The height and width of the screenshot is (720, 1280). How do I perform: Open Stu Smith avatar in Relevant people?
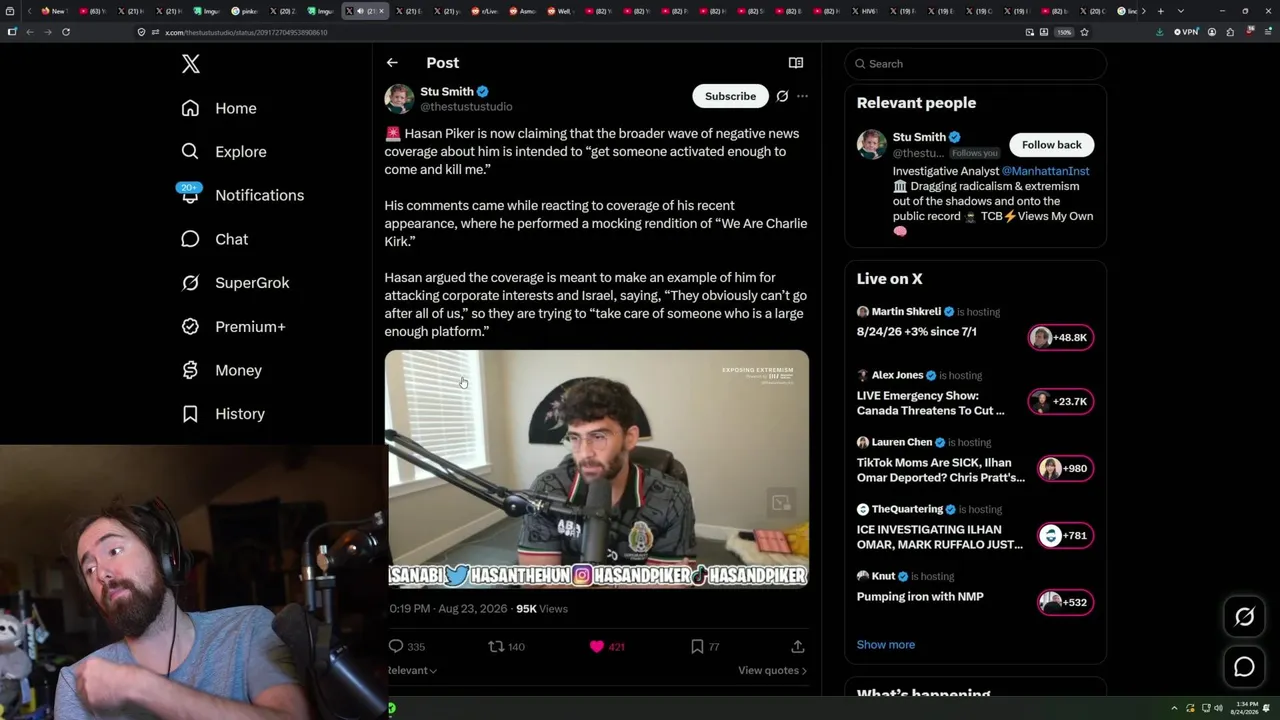[872, 144]
